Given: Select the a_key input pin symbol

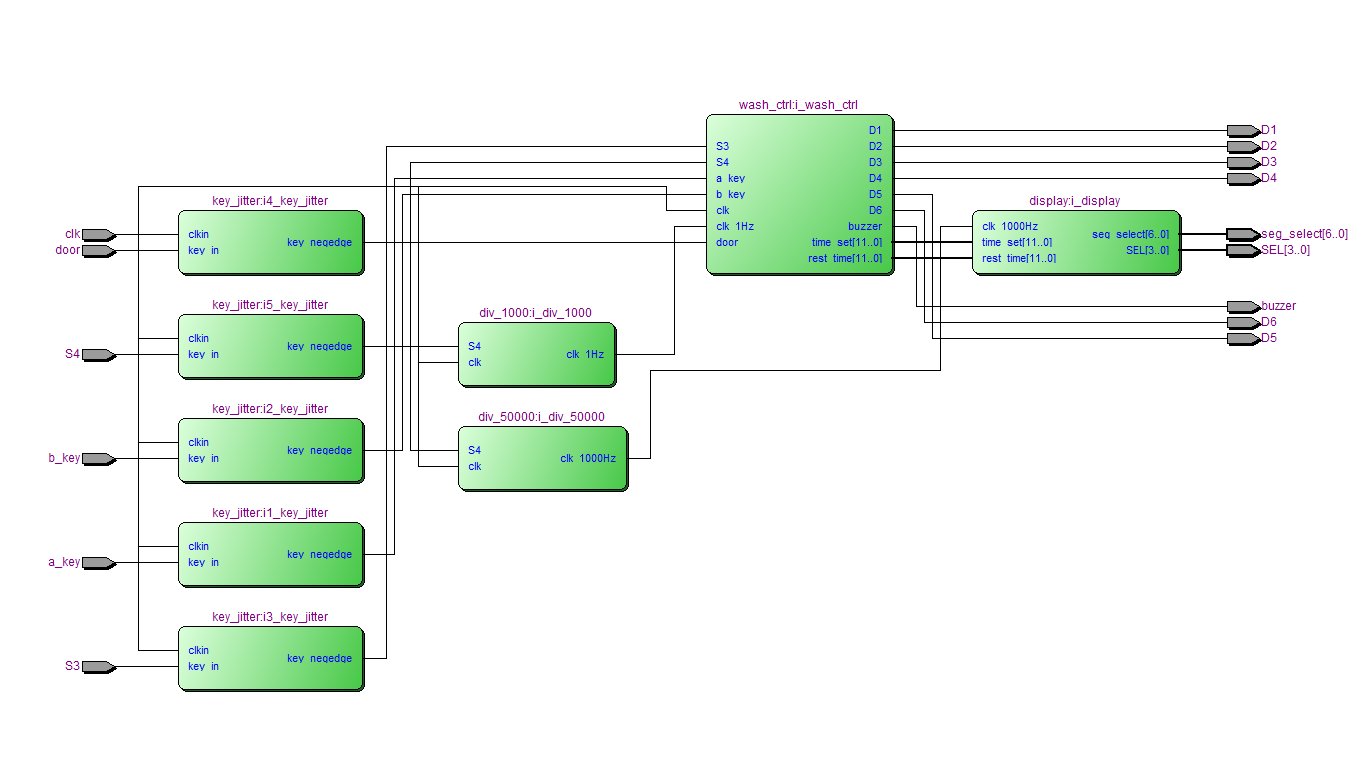Looking at the screenshot, I should pyautogui.click(x=99, y=563).
